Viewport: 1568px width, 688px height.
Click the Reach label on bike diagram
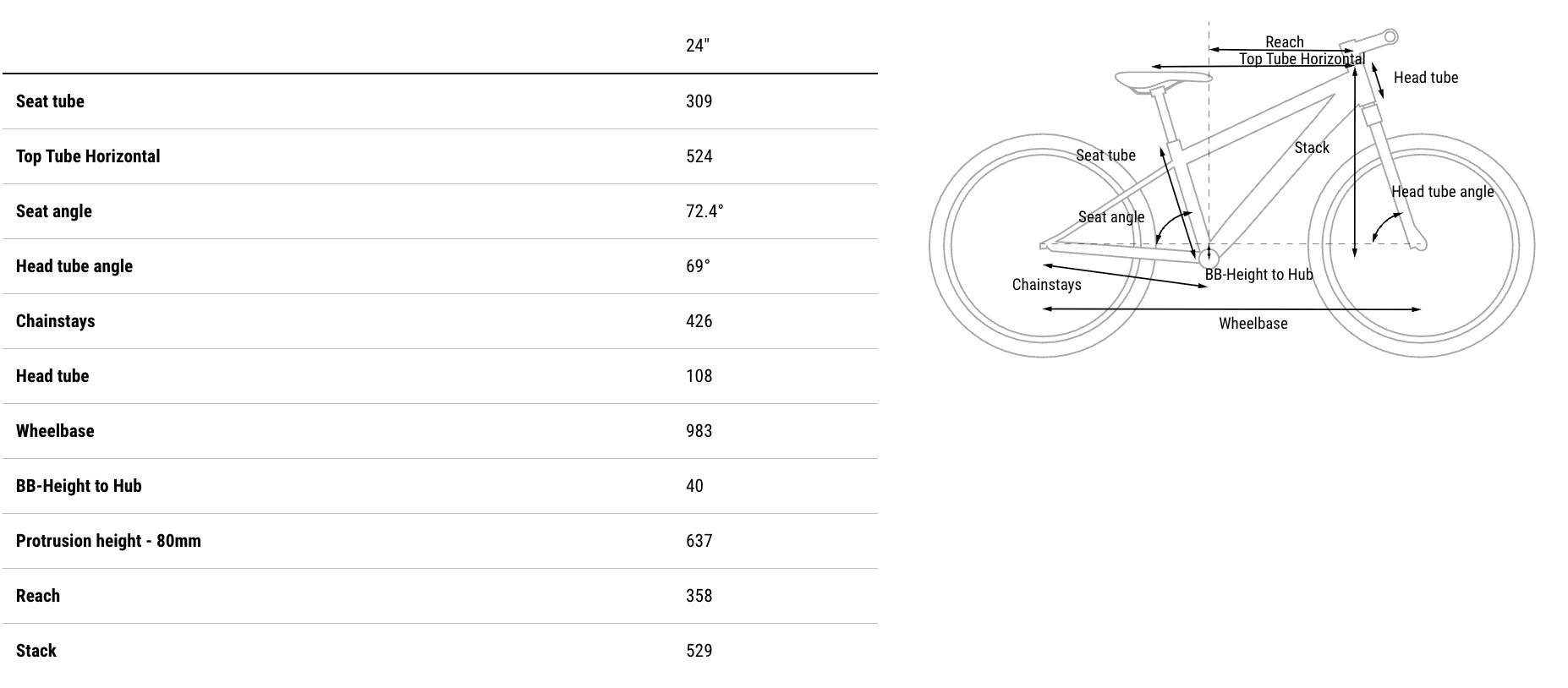tap(1284, 41)
